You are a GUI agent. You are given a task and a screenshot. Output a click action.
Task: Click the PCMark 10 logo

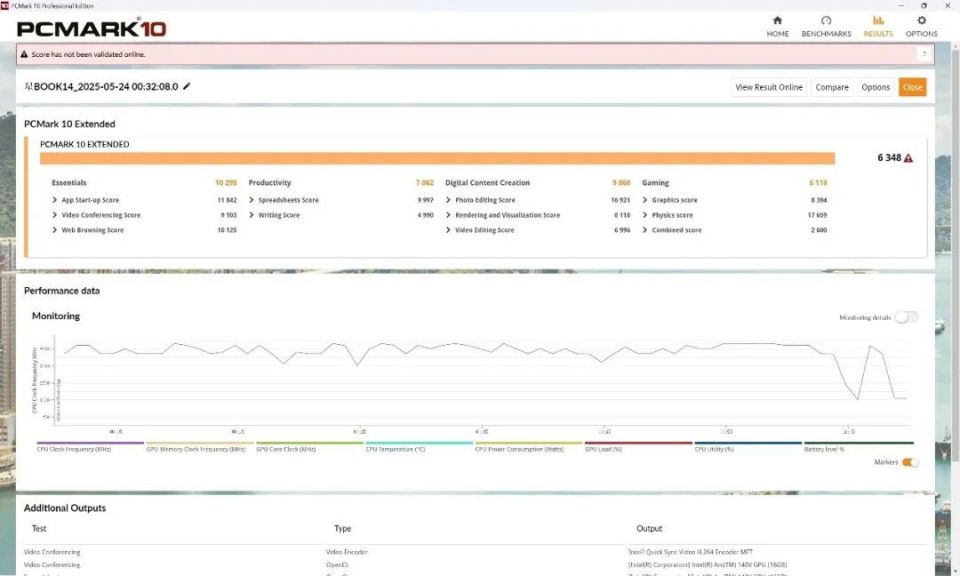click(92, 28)
